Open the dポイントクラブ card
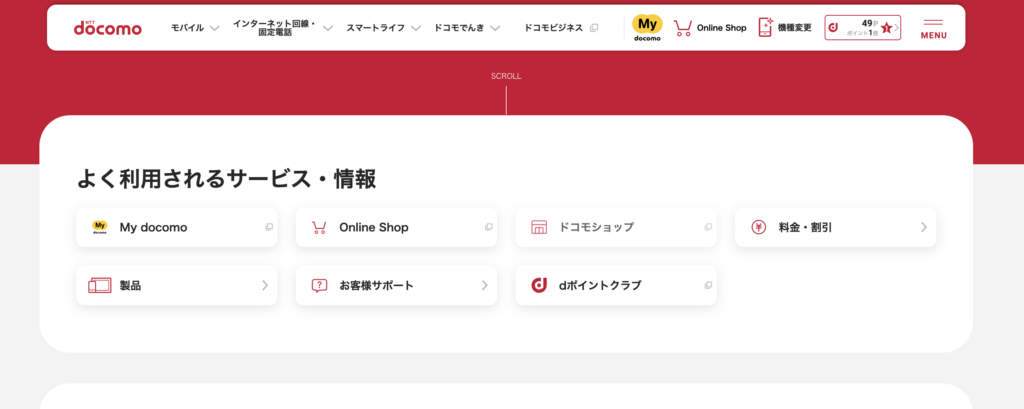The height and width of the screenshot is (409, 1024). click(x=616, y=285)
